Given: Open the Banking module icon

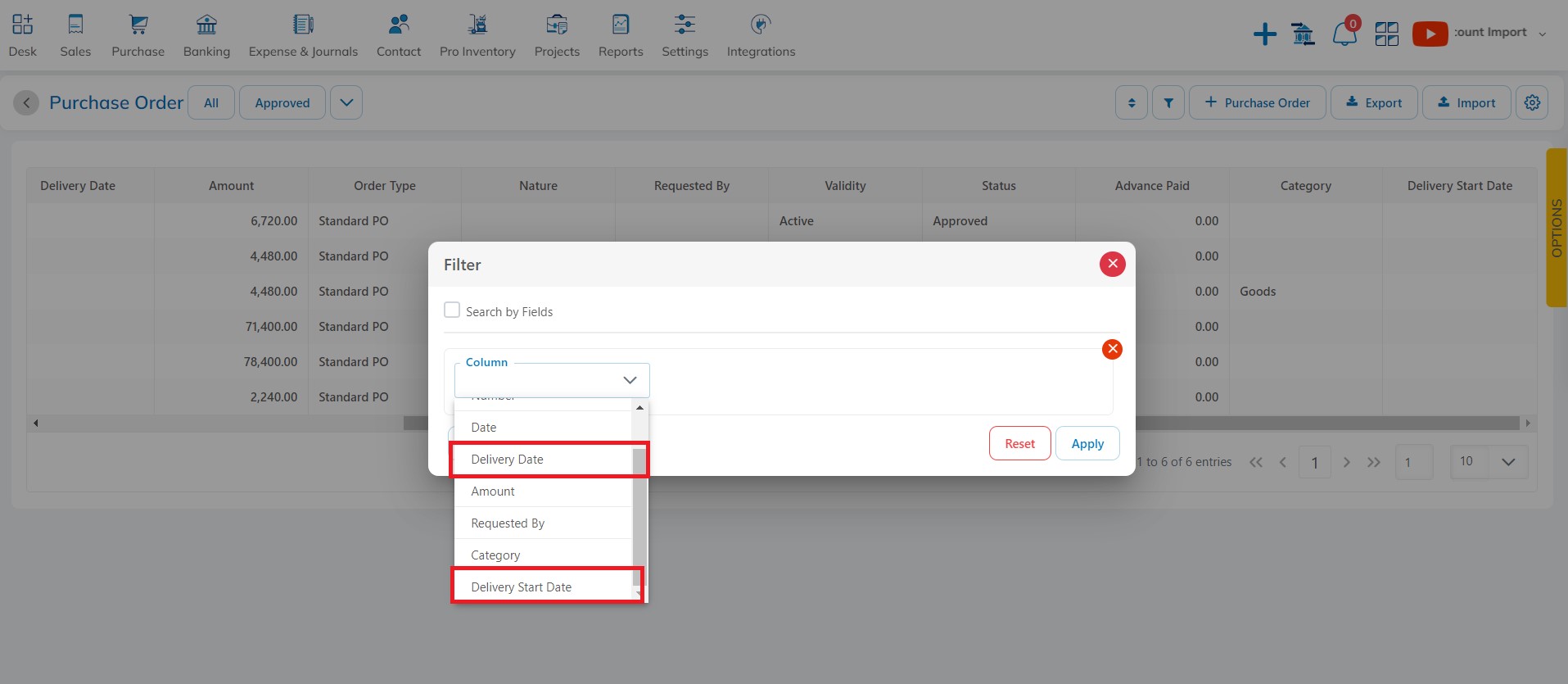Looking at the screenshot, I should click(x=206, y=25).
